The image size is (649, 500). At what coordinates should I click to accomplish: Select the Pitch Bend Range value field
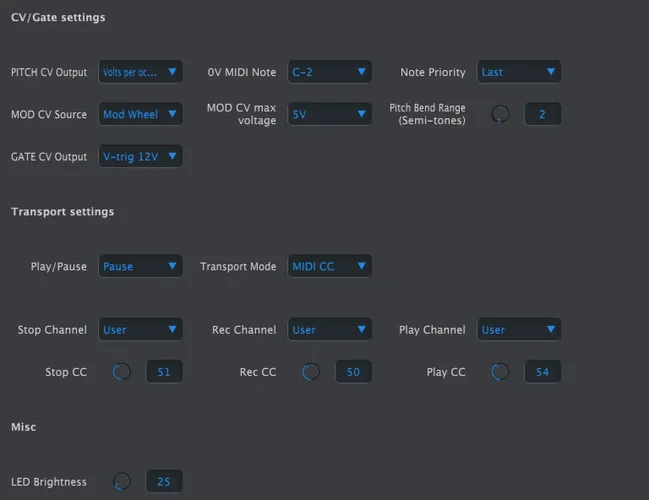pos(542,114)
